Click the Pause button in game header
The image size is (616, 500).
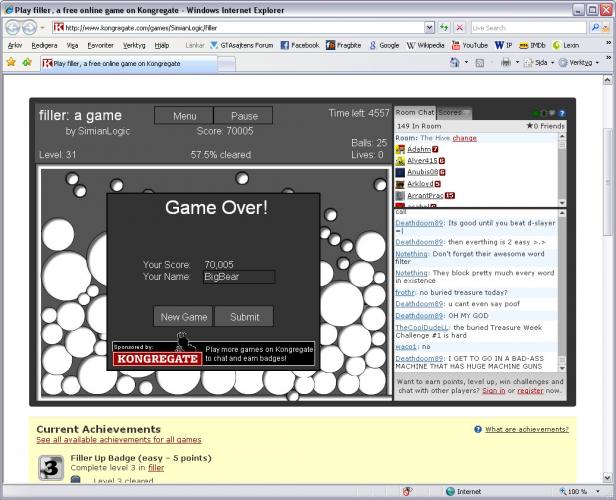point(243,116)
